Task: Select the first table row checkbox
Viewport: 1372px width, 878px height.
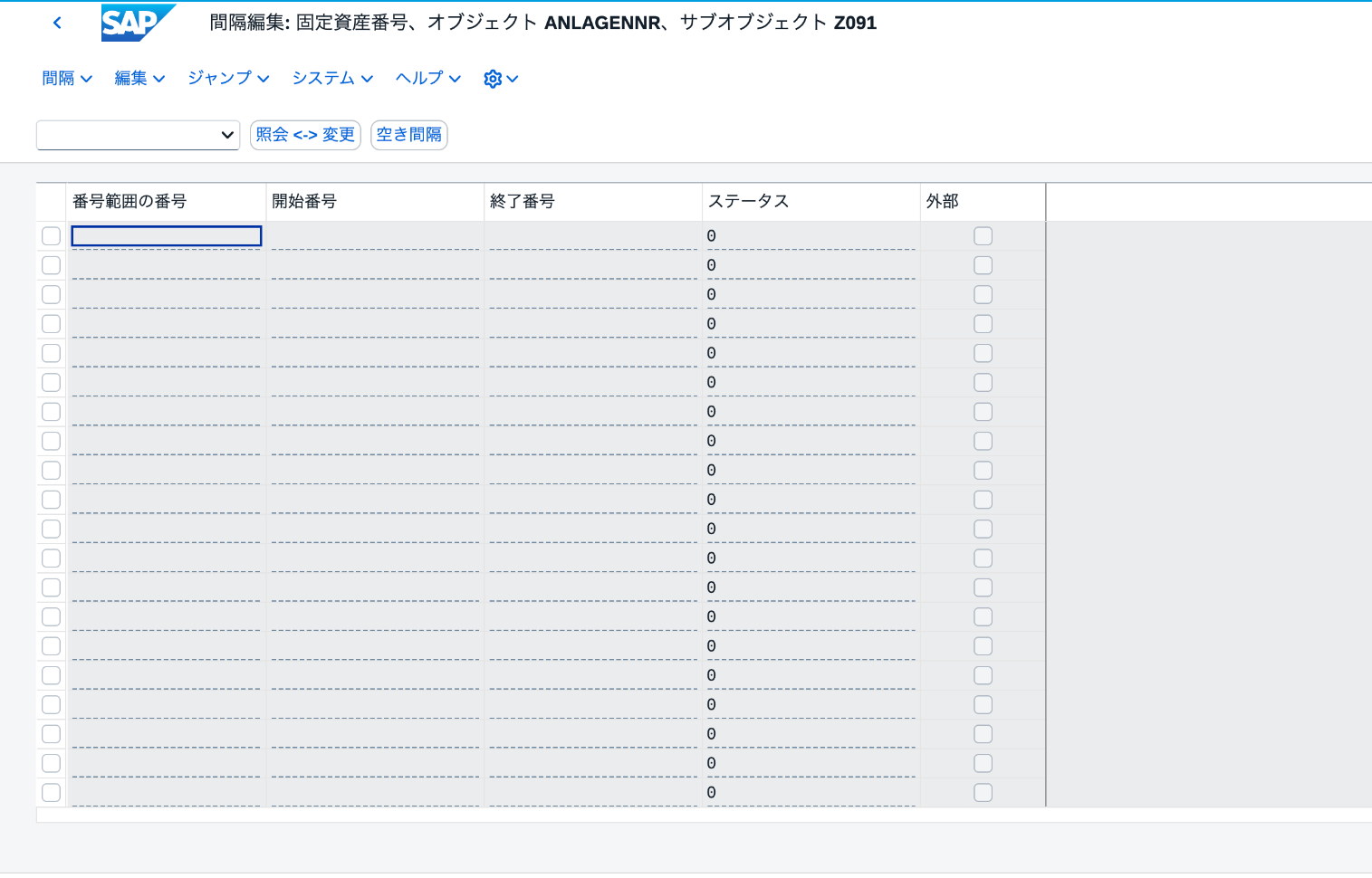Action: click(52, 236)
